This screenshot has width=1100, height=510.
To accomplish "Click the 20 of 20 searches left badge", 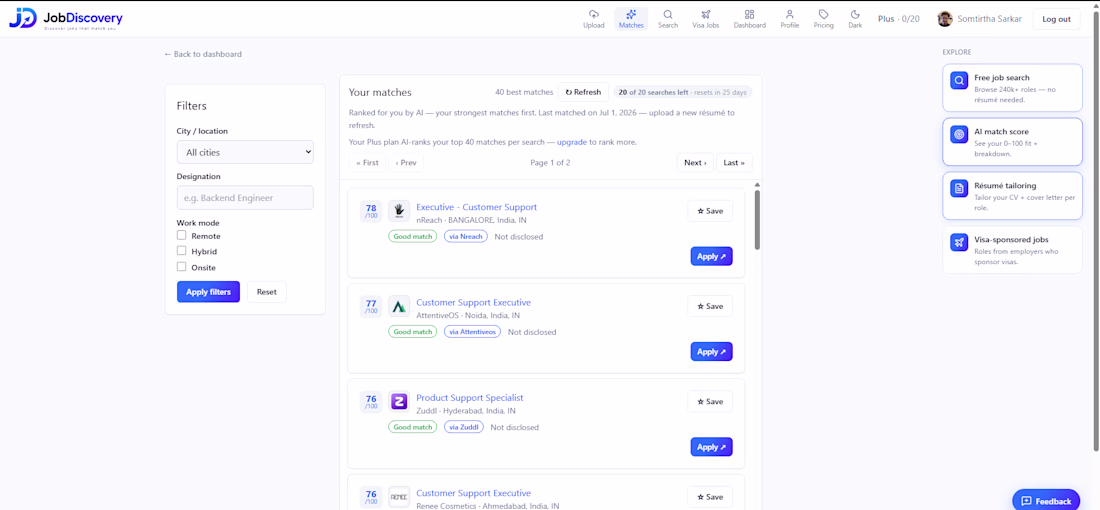I will (683, 92).
